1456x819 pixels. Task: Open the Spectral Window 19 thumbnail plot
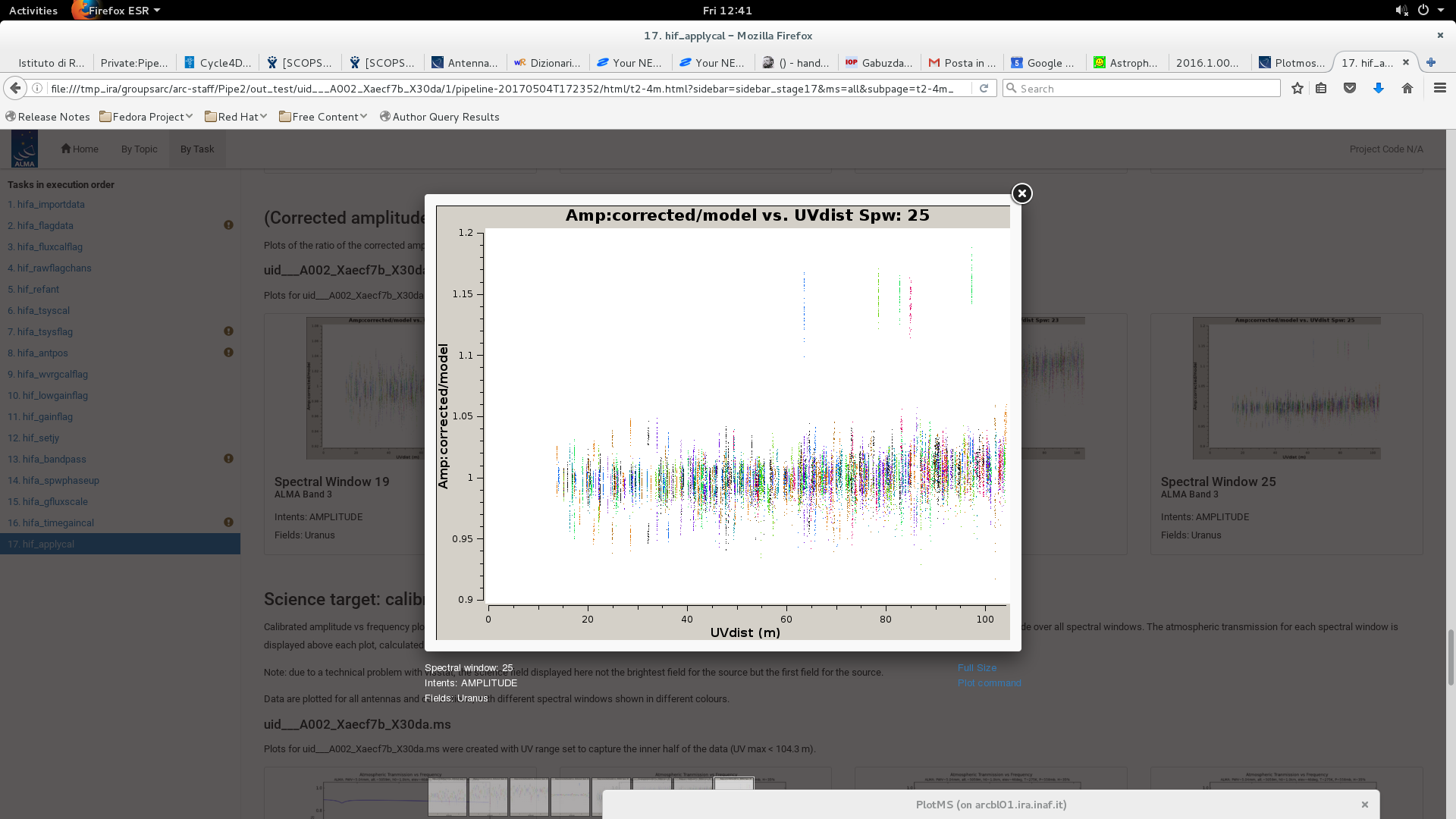[365, 388]
